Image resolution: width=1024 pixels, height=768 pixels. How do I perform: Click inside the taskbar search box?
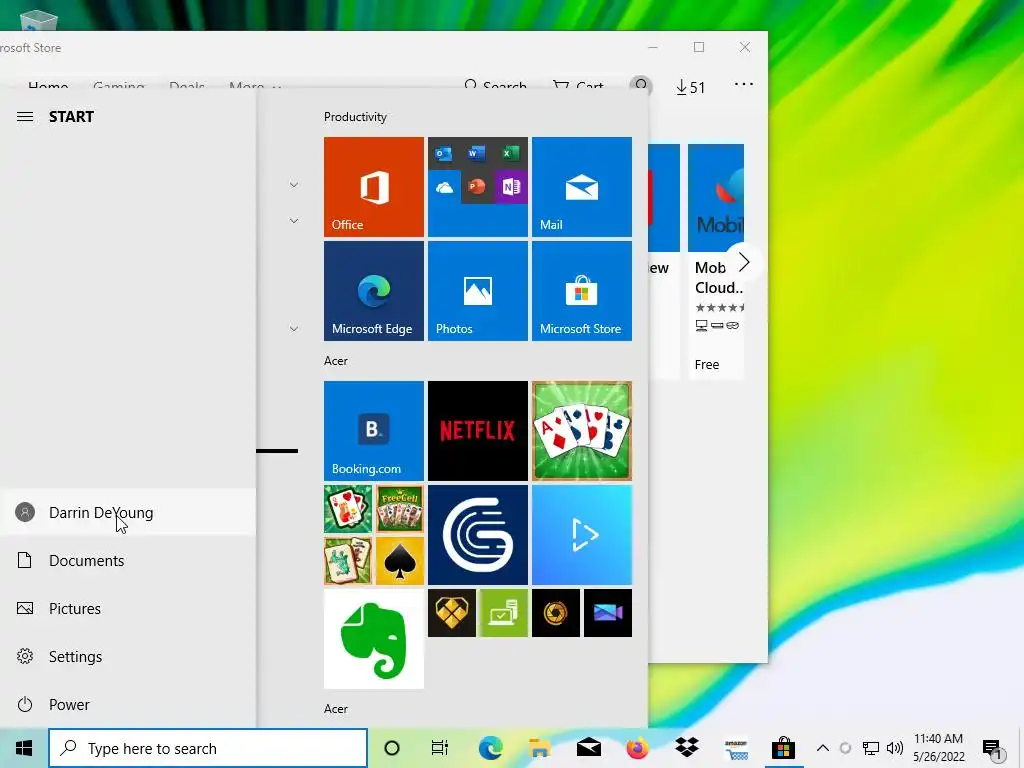coord(208,748)
